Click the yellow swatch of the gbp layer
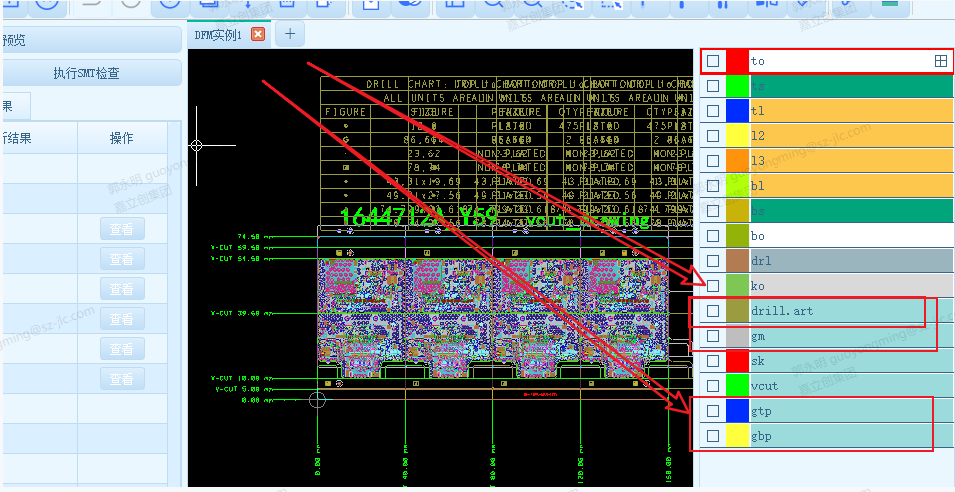Screen dimensions: 955x492 [x=737, y=436]
